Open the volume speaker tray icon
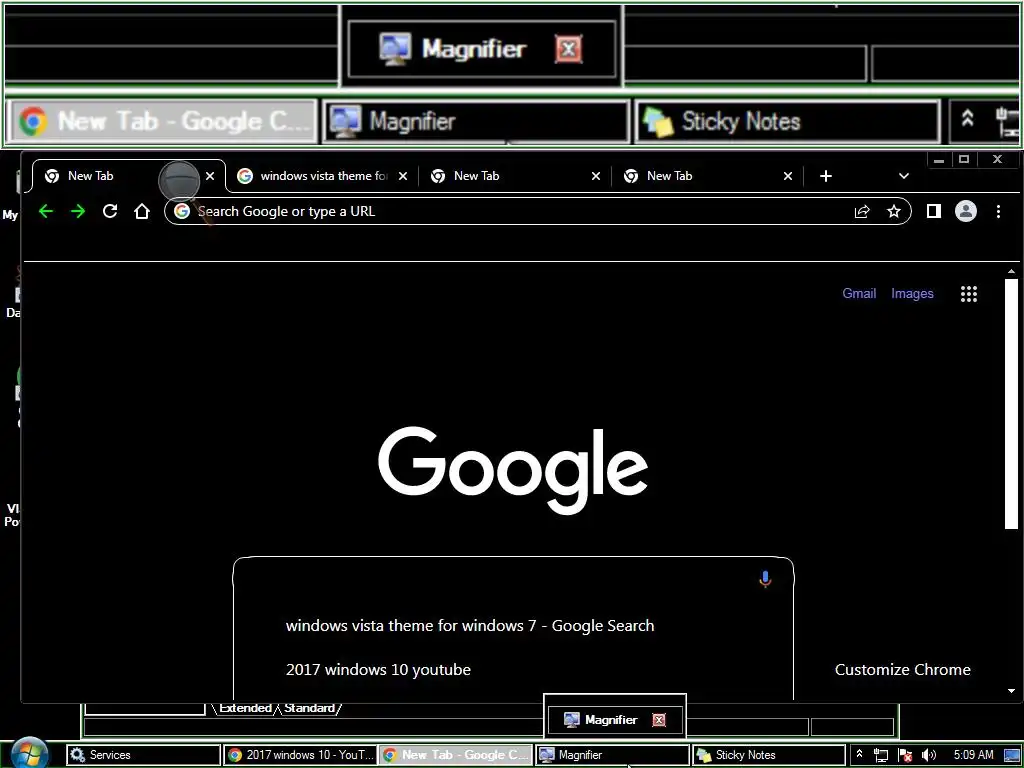This screenshot has height=768, width=1024. 929,755
